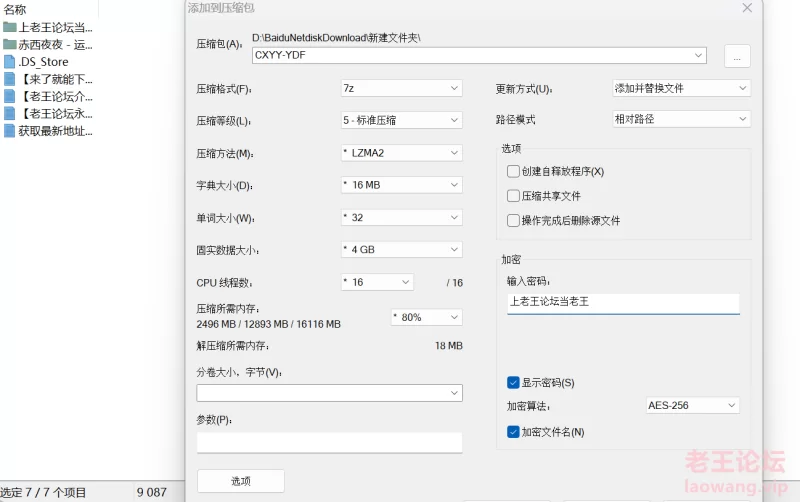
Task: Click the 选项 button at bottom
Action: click(x=241, y=481)
